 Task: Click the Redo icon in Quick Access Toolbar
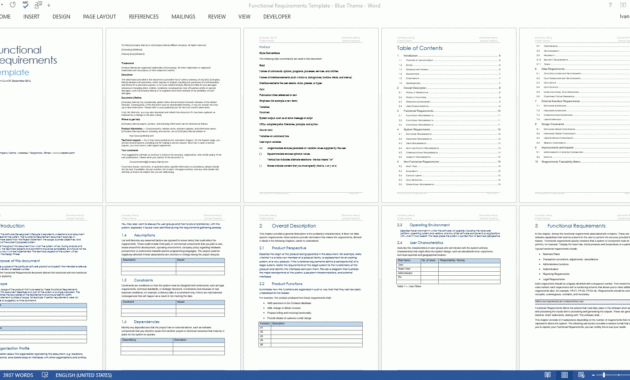pos(13,5)
